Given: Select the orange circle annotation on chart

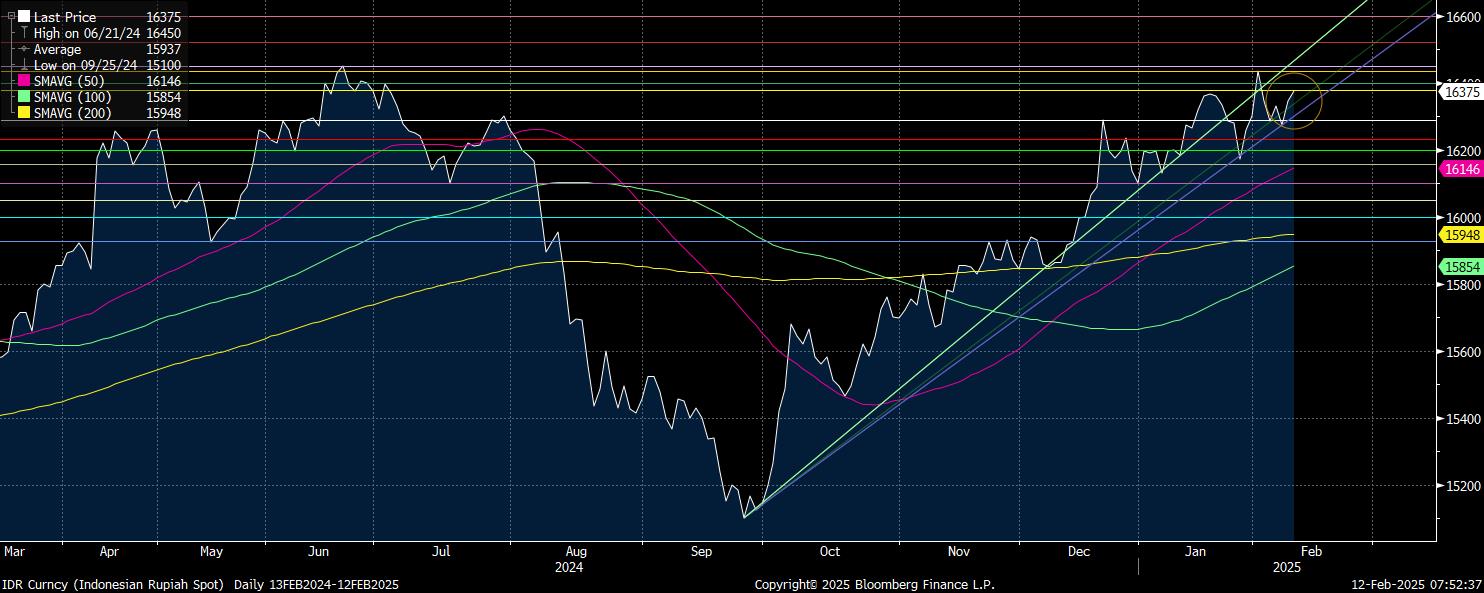Looking at the screenshot, I should tap(1293, 100).
